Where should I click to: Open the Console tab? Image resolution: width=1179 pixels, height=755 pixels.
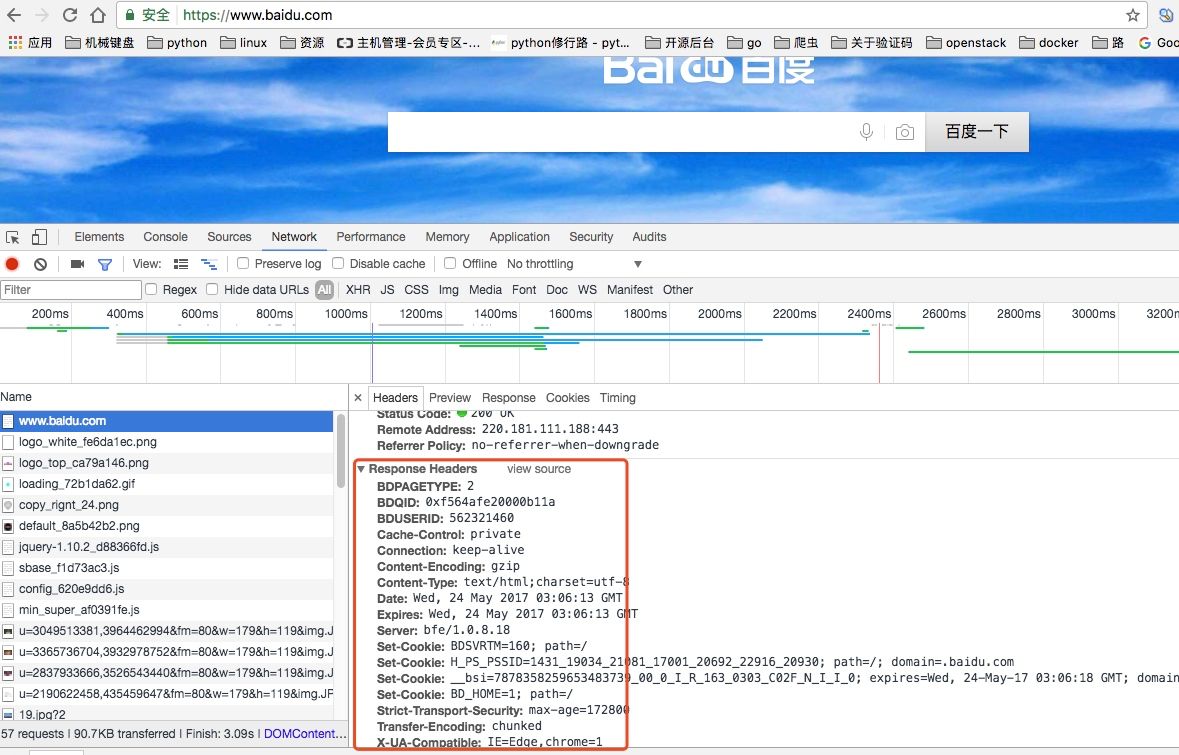click(165, 237)
